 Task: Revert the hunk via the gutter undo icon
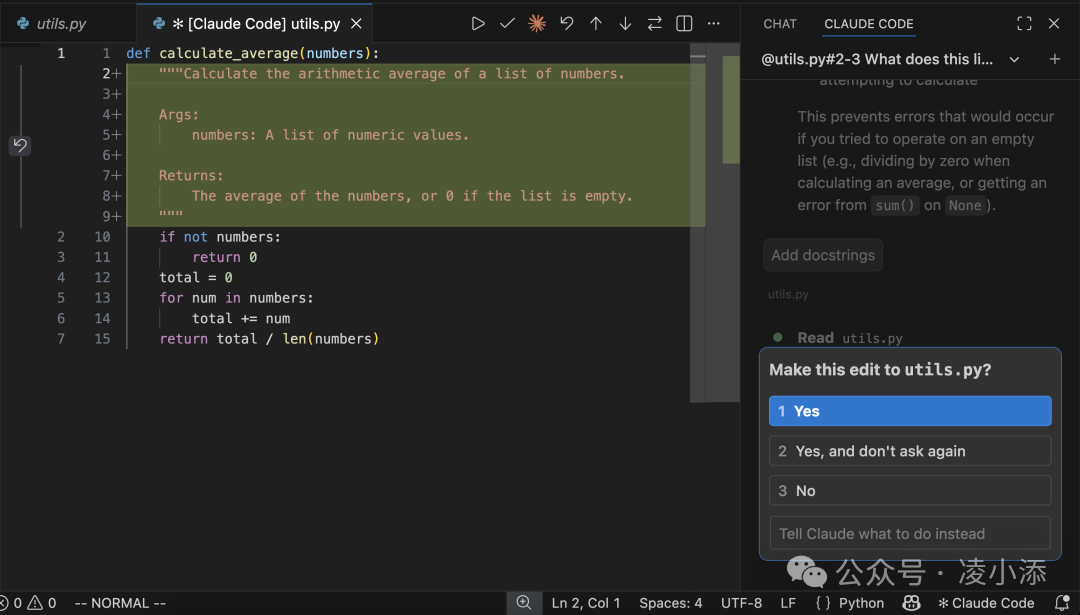20,145
